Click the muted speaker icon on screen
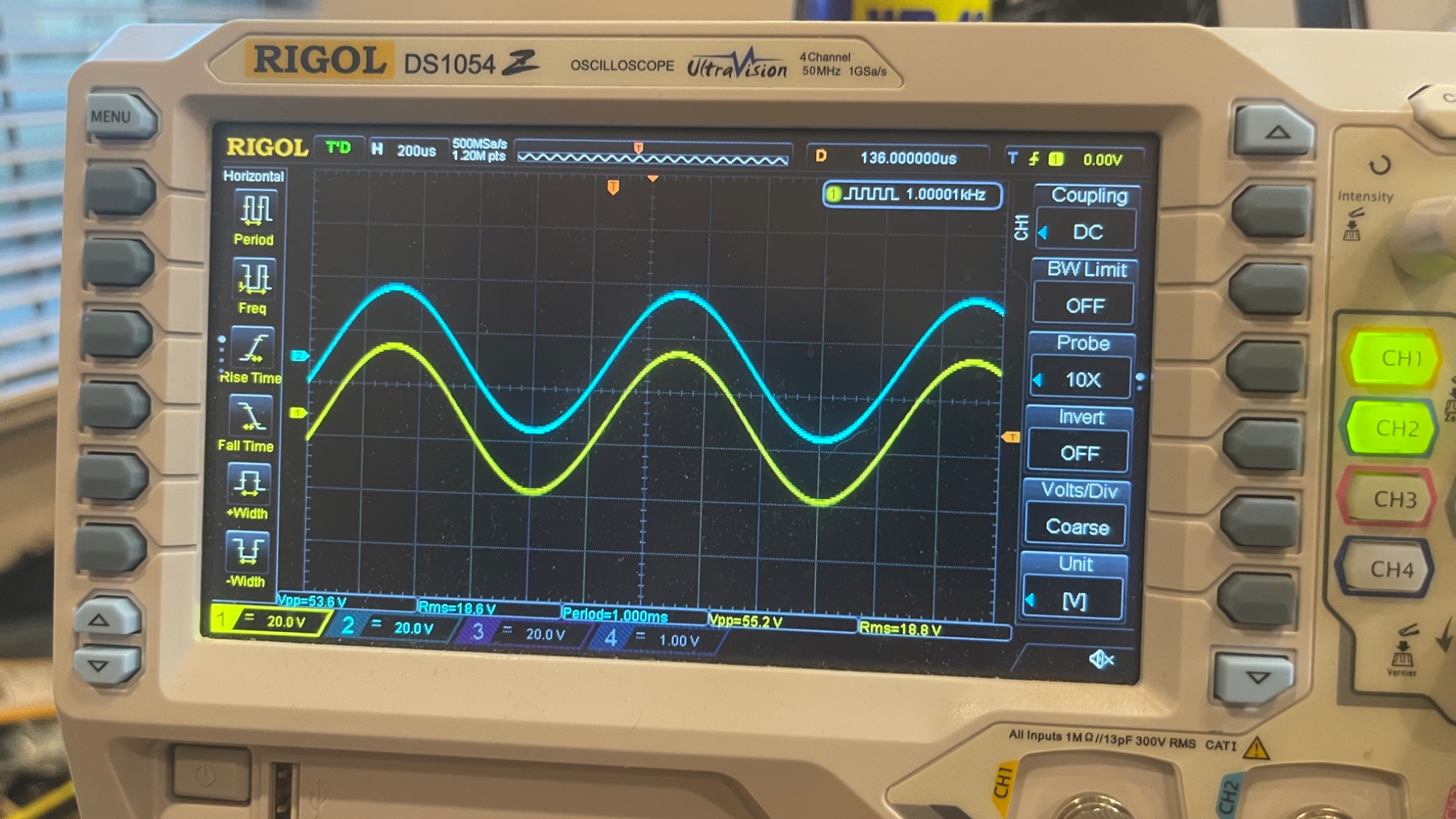The height and width of the screenshot is (819, 1456). click(x=1101, y=660)
